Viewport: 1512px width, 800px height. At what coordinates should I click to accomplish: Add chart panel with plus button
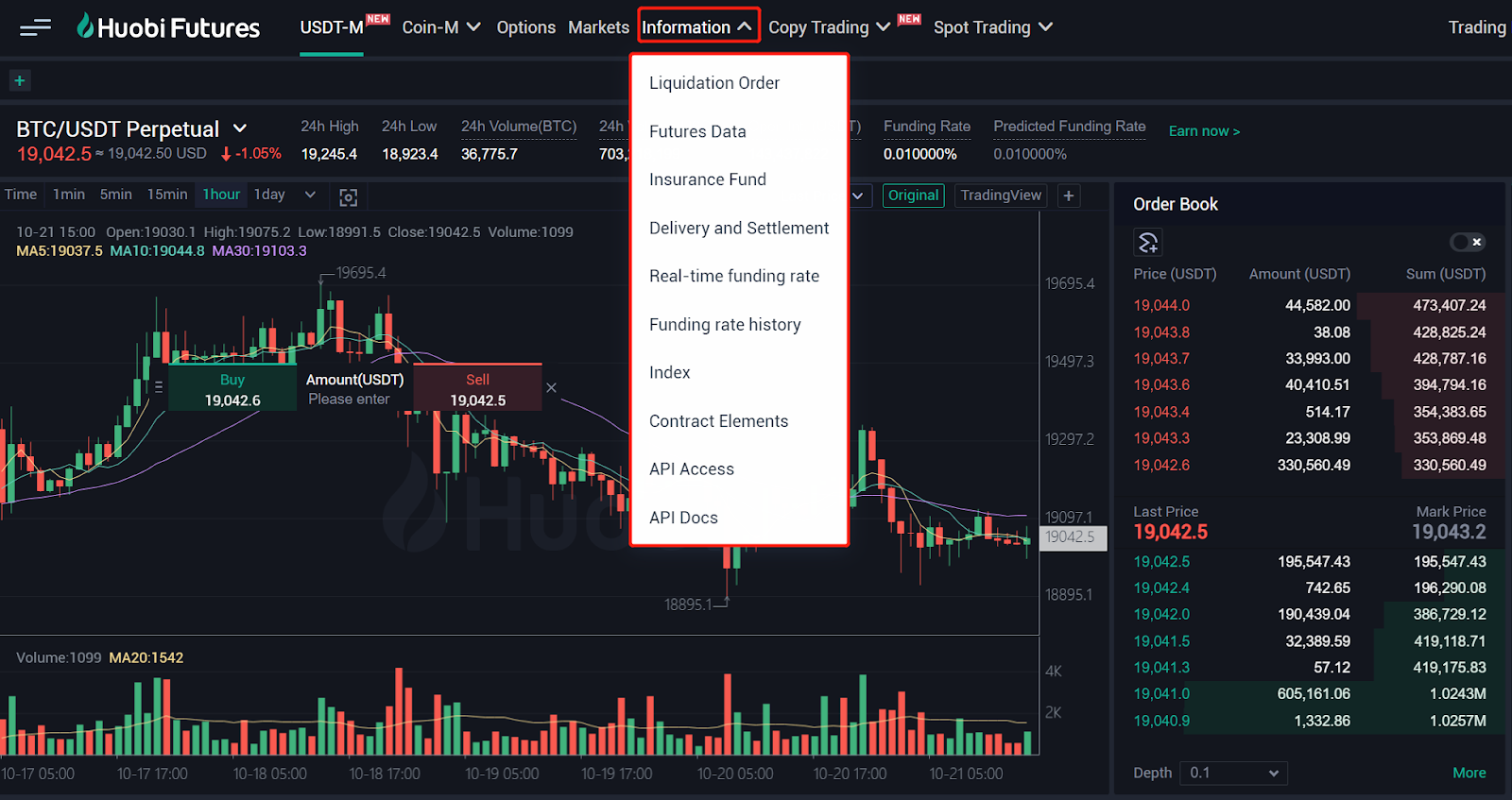[x=1069, y=196]
